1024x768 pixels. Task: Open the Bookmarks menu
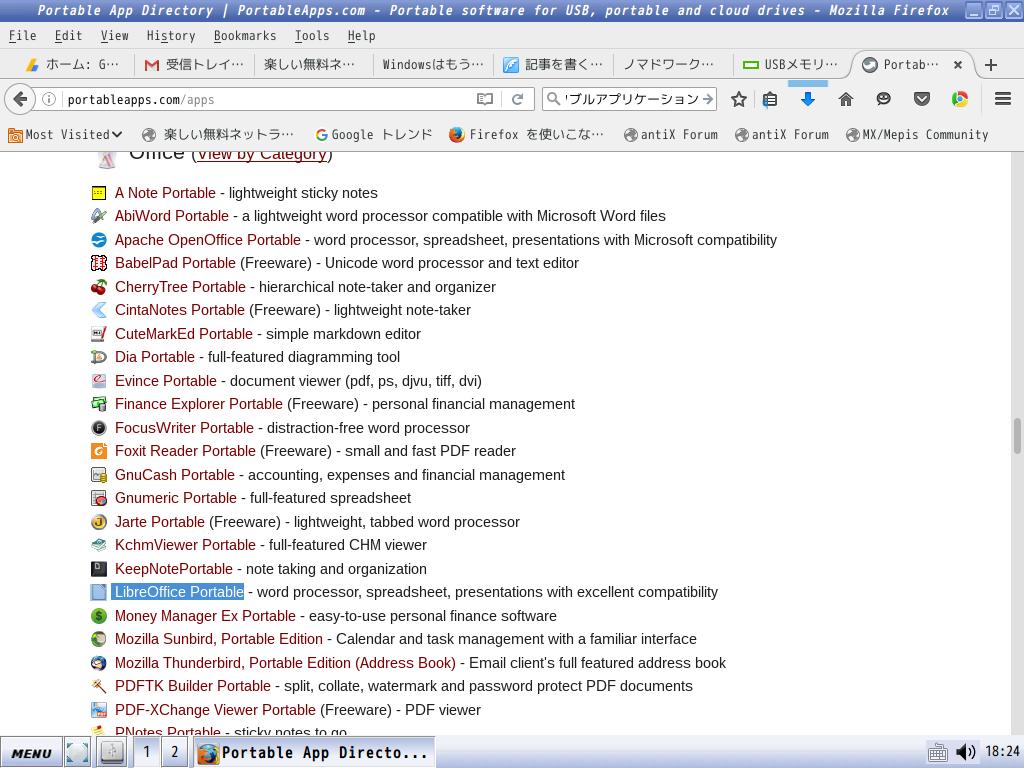245,36
